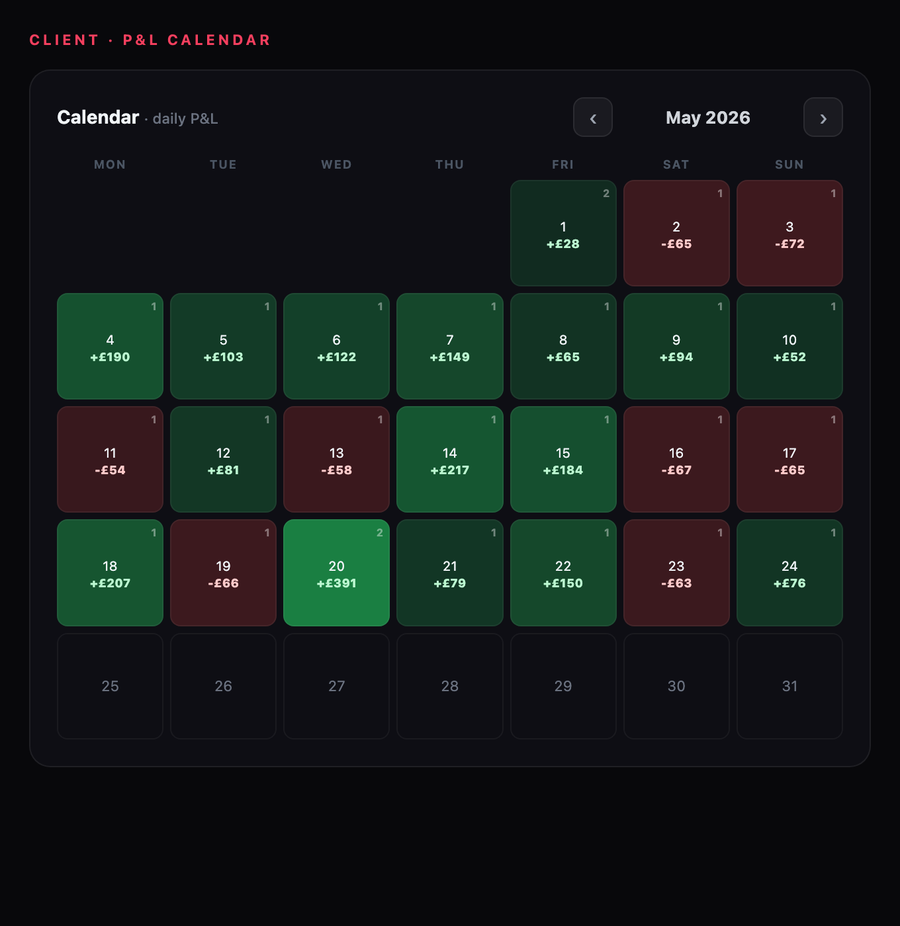Select the day 6 cell with +£122
This screenshot has width=900, height=926.
pos(337,346)
